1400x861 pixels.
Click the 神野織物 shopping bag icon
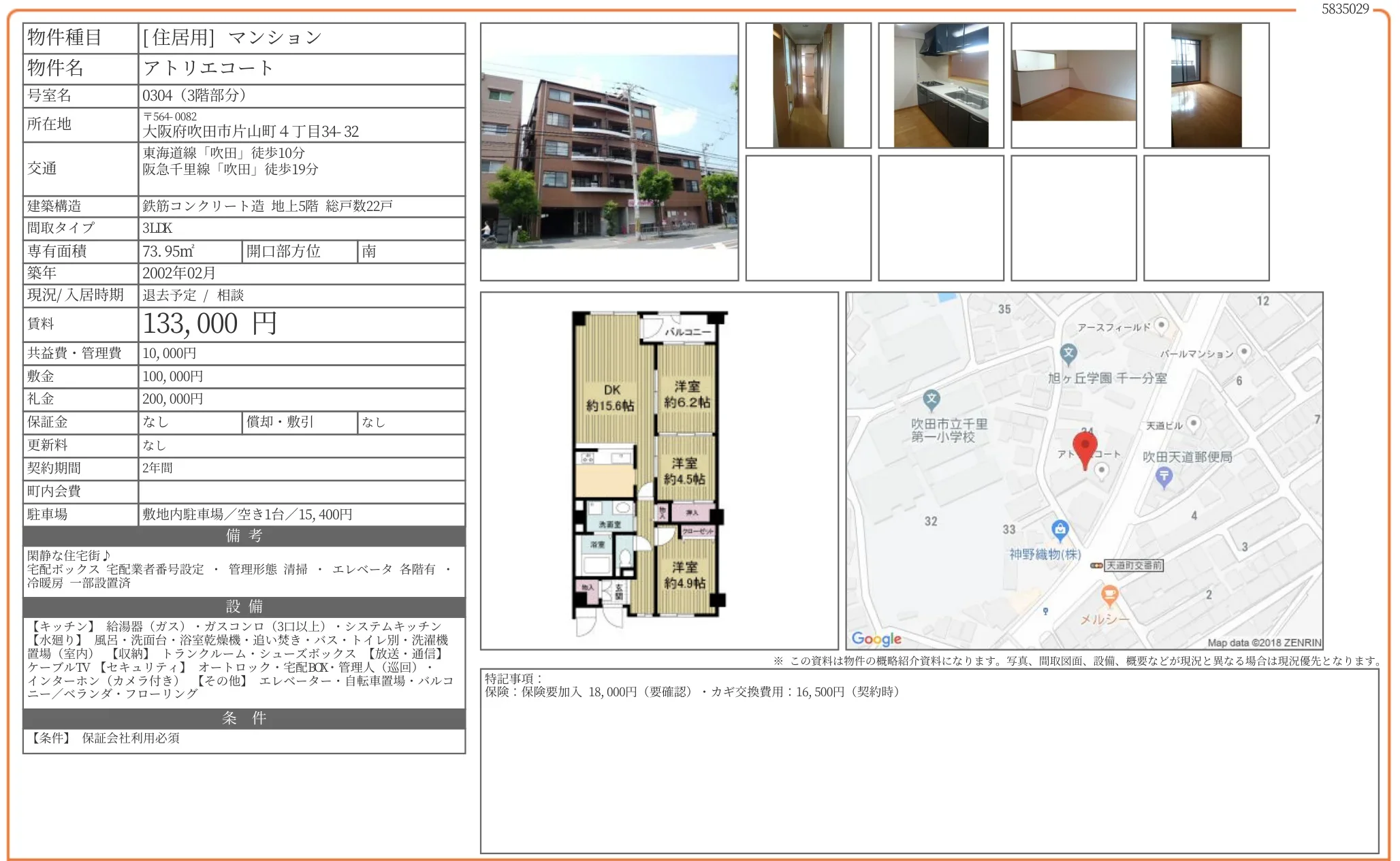tap(1060, 529)
